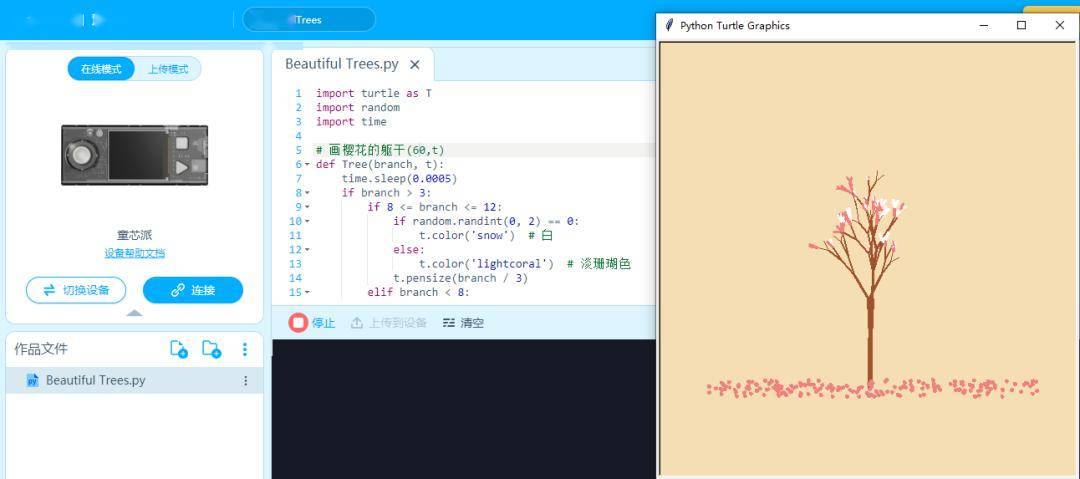The image size is (1080, 479).
Task: Click the clear console (清空) icon
Action: [x=449, y=323]
